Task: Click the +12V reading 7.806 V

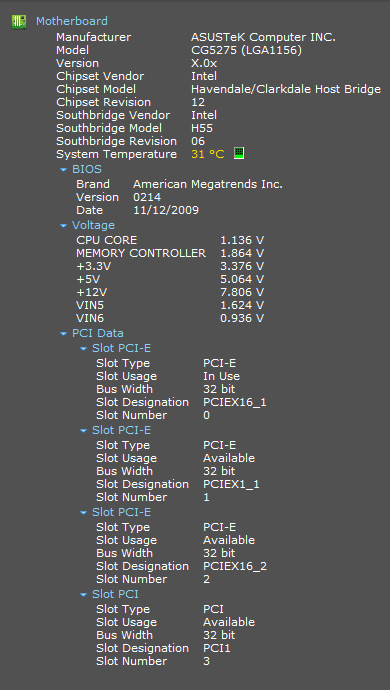Action: pyautogui.click(x=242, y=292)
